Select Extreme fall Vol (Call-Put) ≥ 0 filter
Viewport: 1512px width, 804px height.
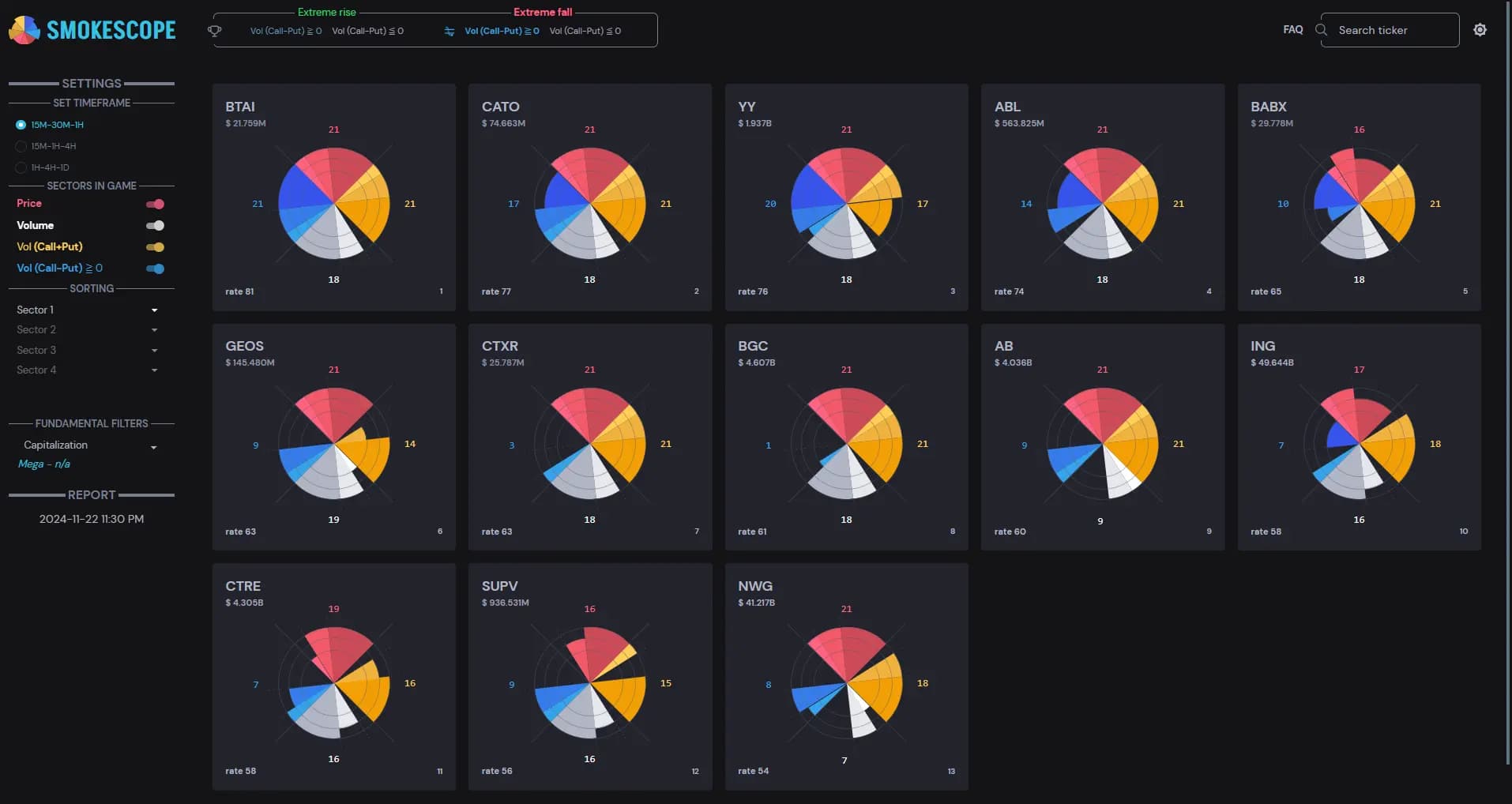click(502, 31)
